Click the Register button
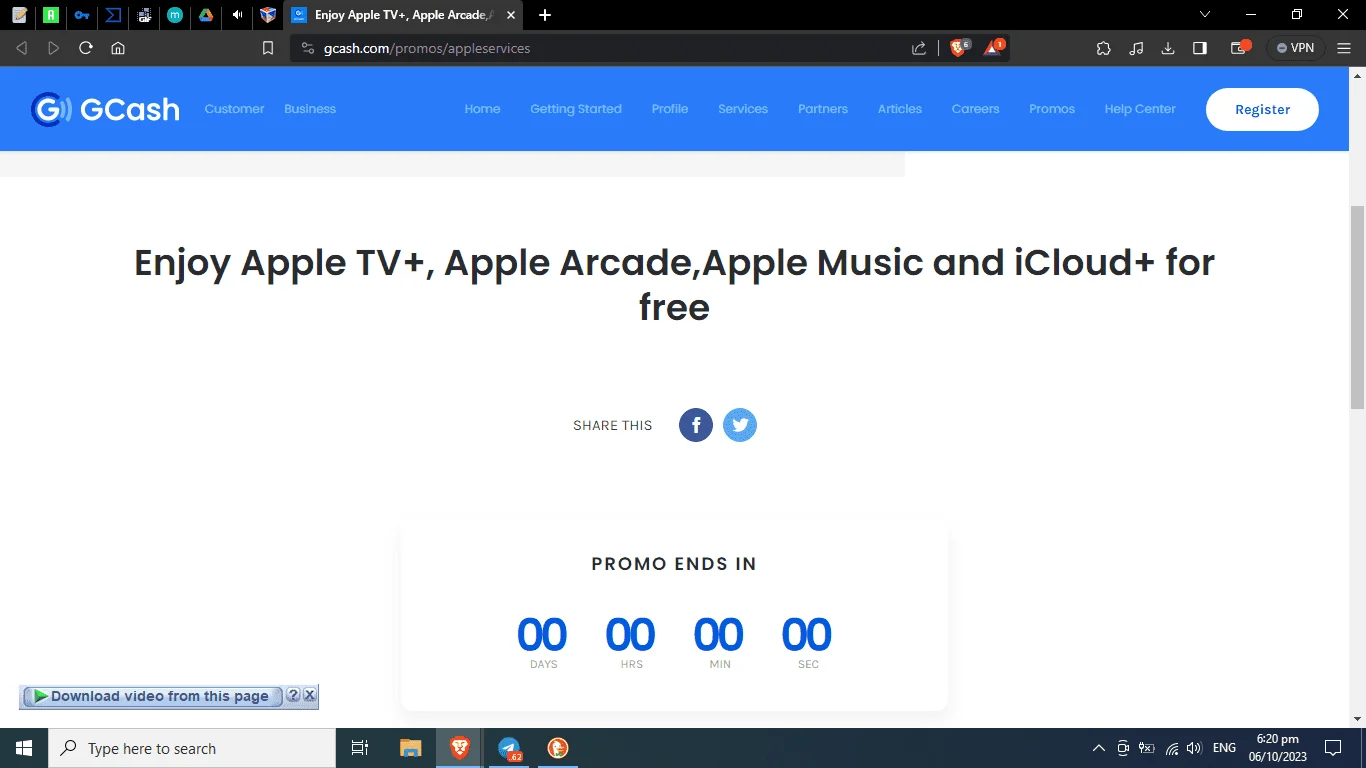 pyautogui.click(x=1262, y=110)
